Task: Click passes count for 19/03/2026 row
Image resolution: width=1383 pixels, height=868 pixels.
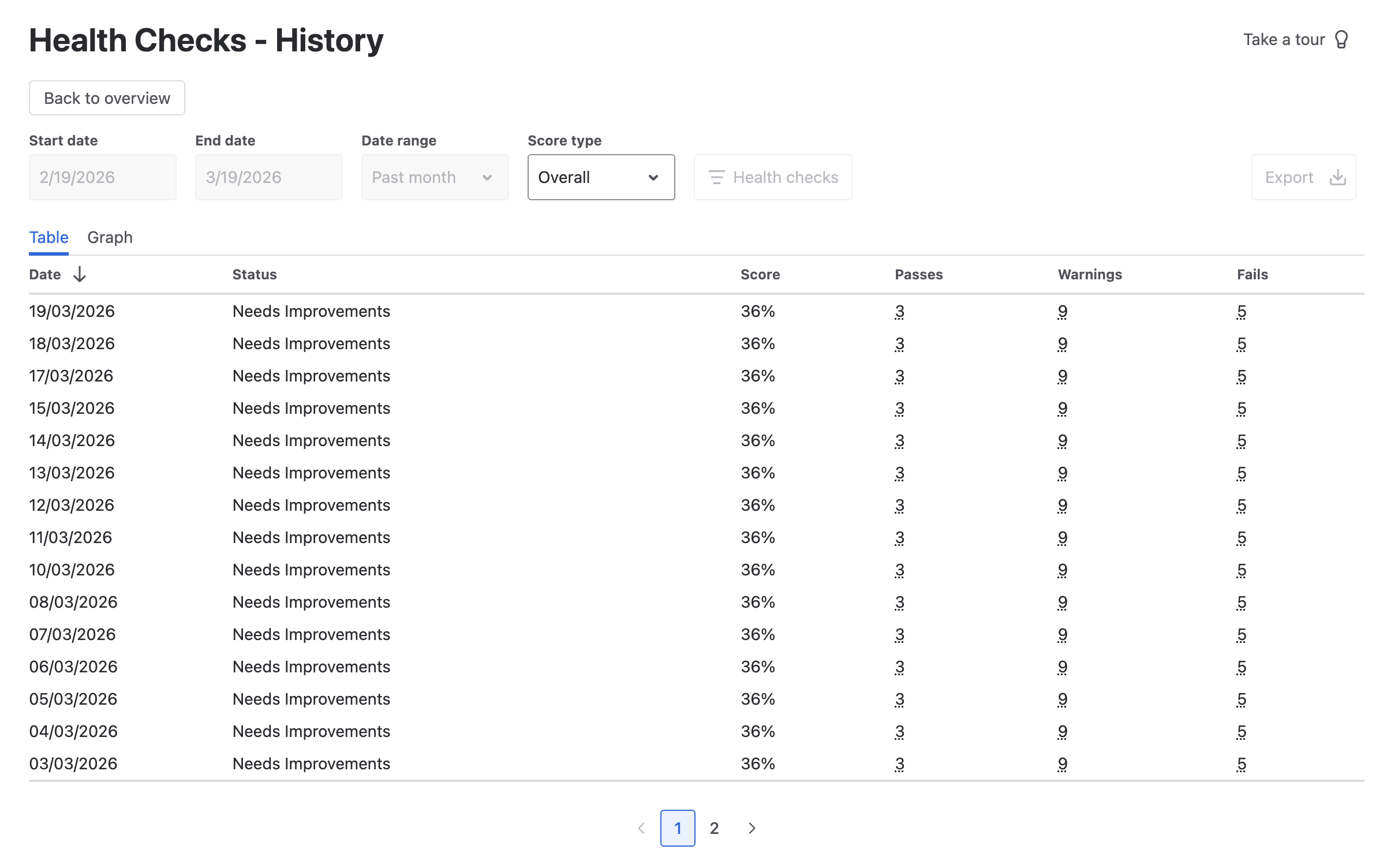Action: tap(899, 312)
